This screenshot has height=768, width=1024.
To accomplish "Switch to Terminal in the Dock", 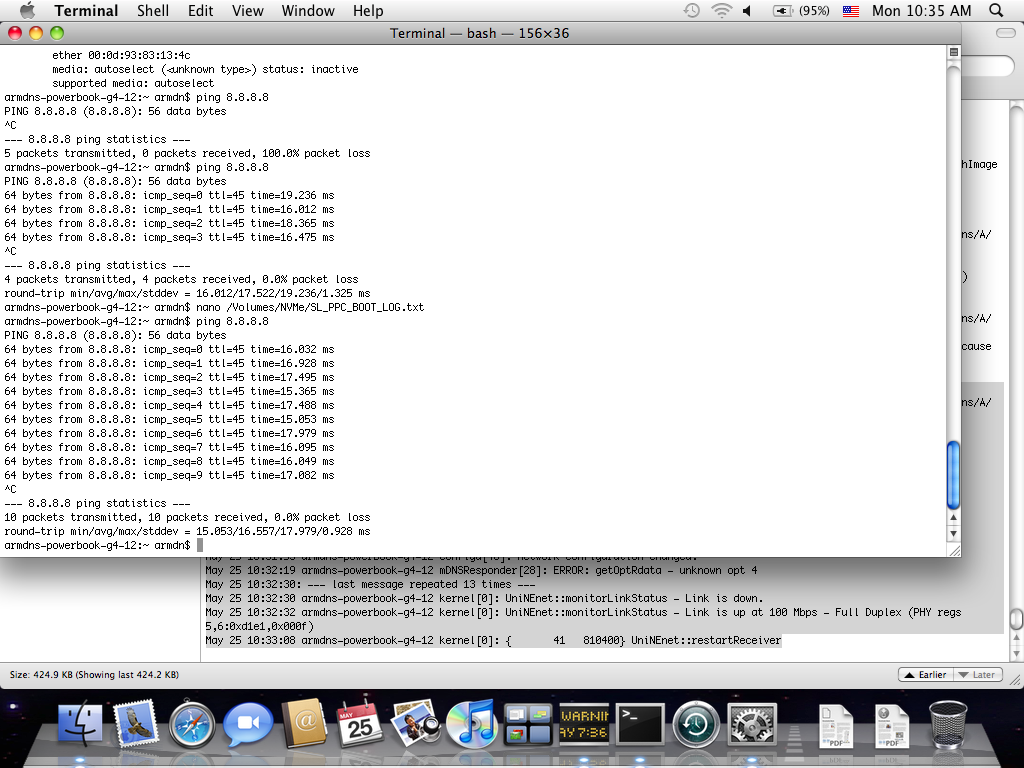I will 640,724.
